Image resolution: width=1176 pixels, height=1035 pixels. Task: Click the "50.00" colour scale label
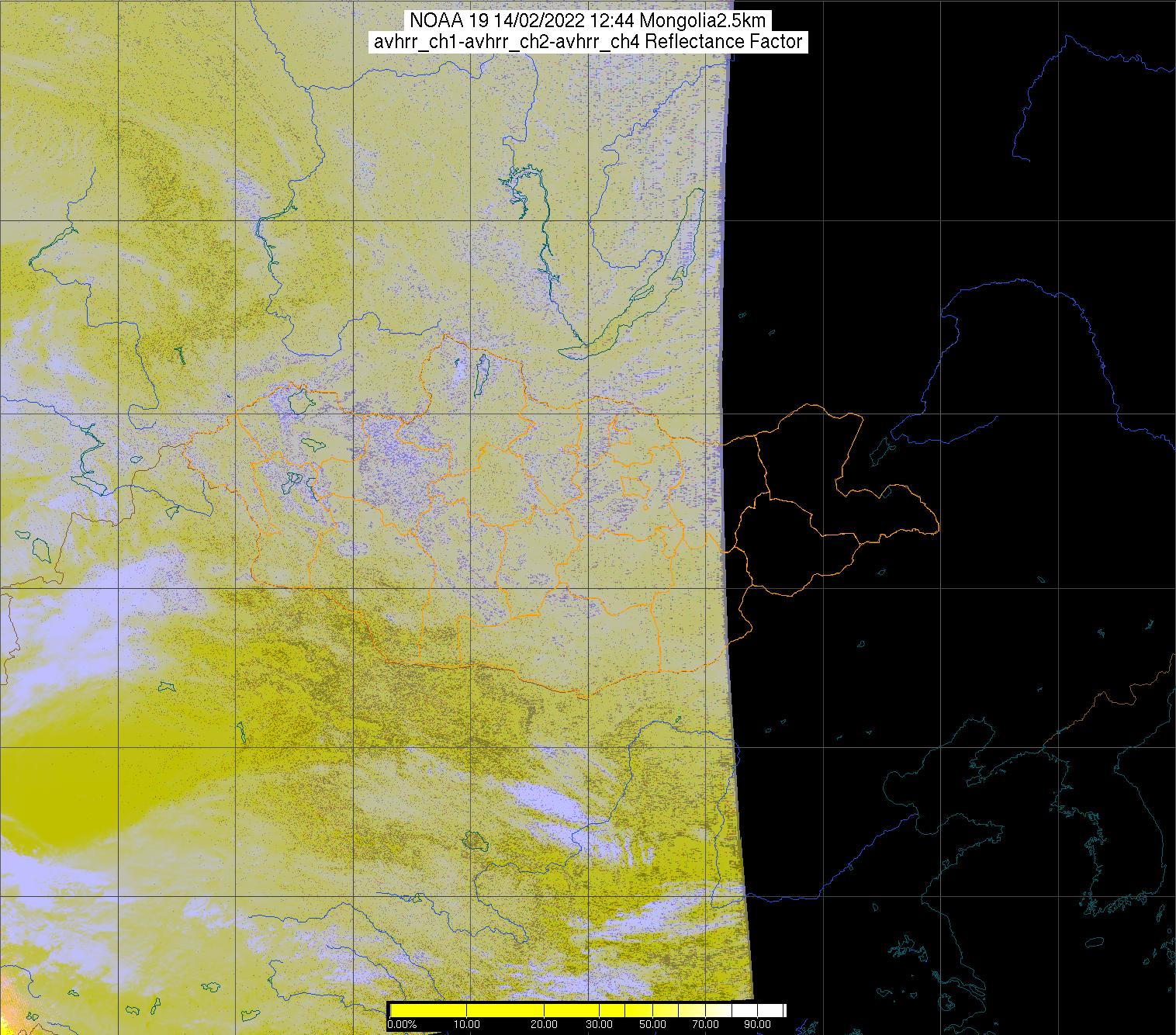[653, 1024]
